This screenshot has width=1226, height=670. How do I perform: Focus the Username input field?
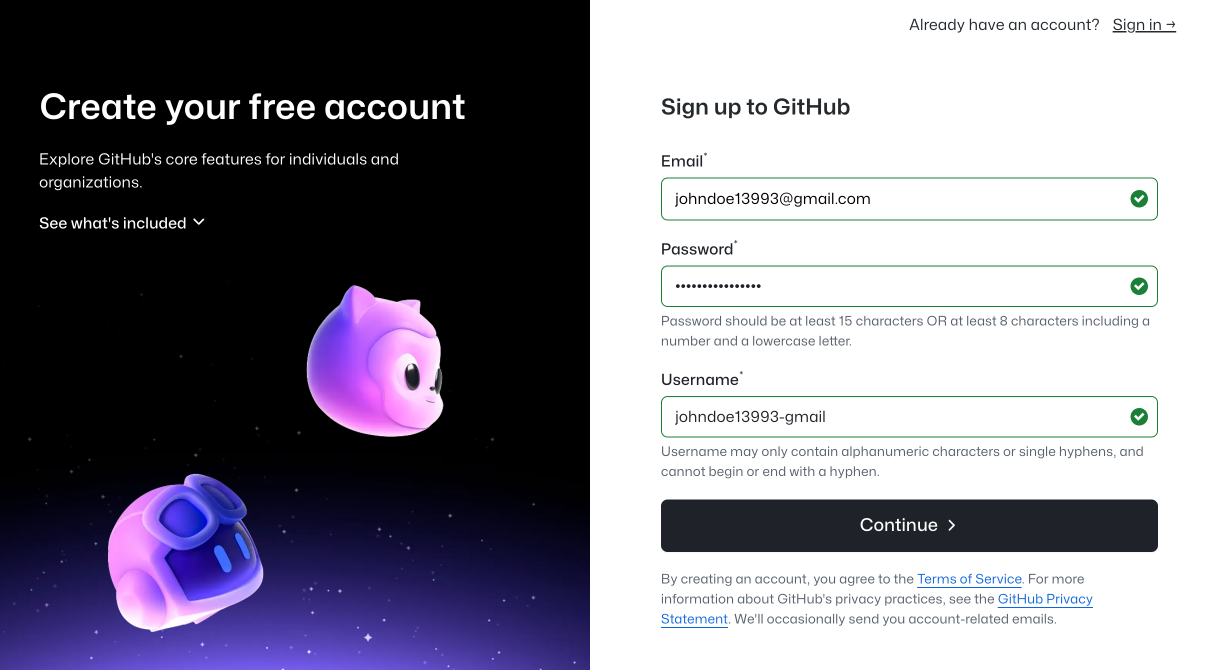pos(890,417)
